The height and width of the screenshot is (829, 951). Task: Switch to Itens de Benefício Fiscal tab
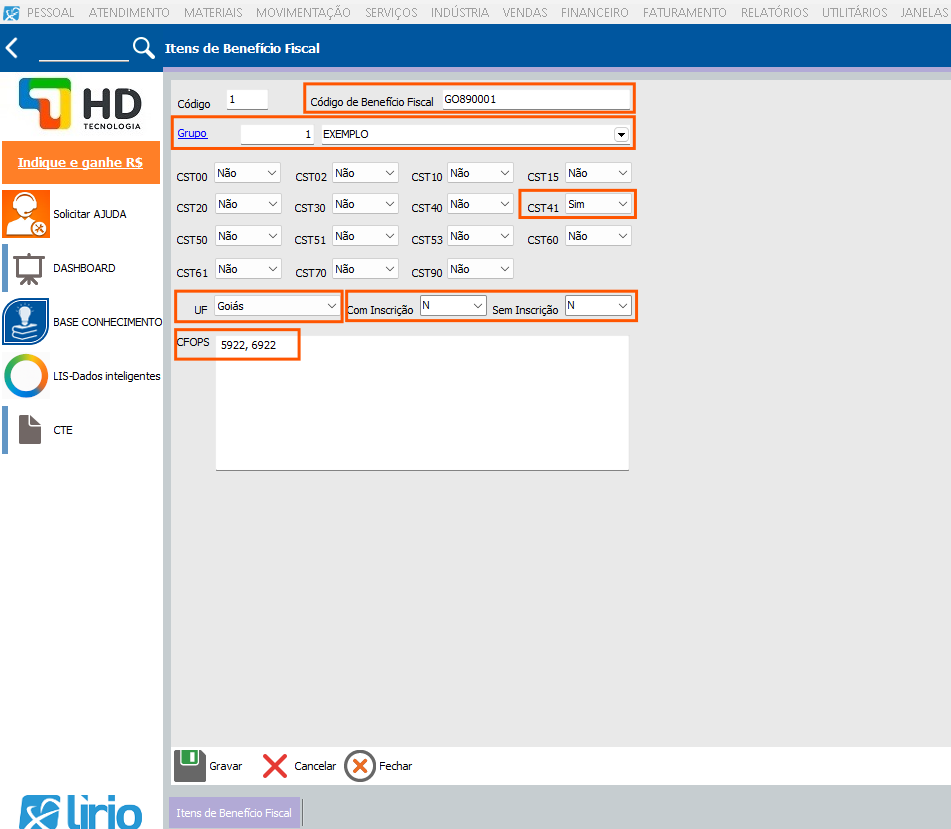(234, 813)
